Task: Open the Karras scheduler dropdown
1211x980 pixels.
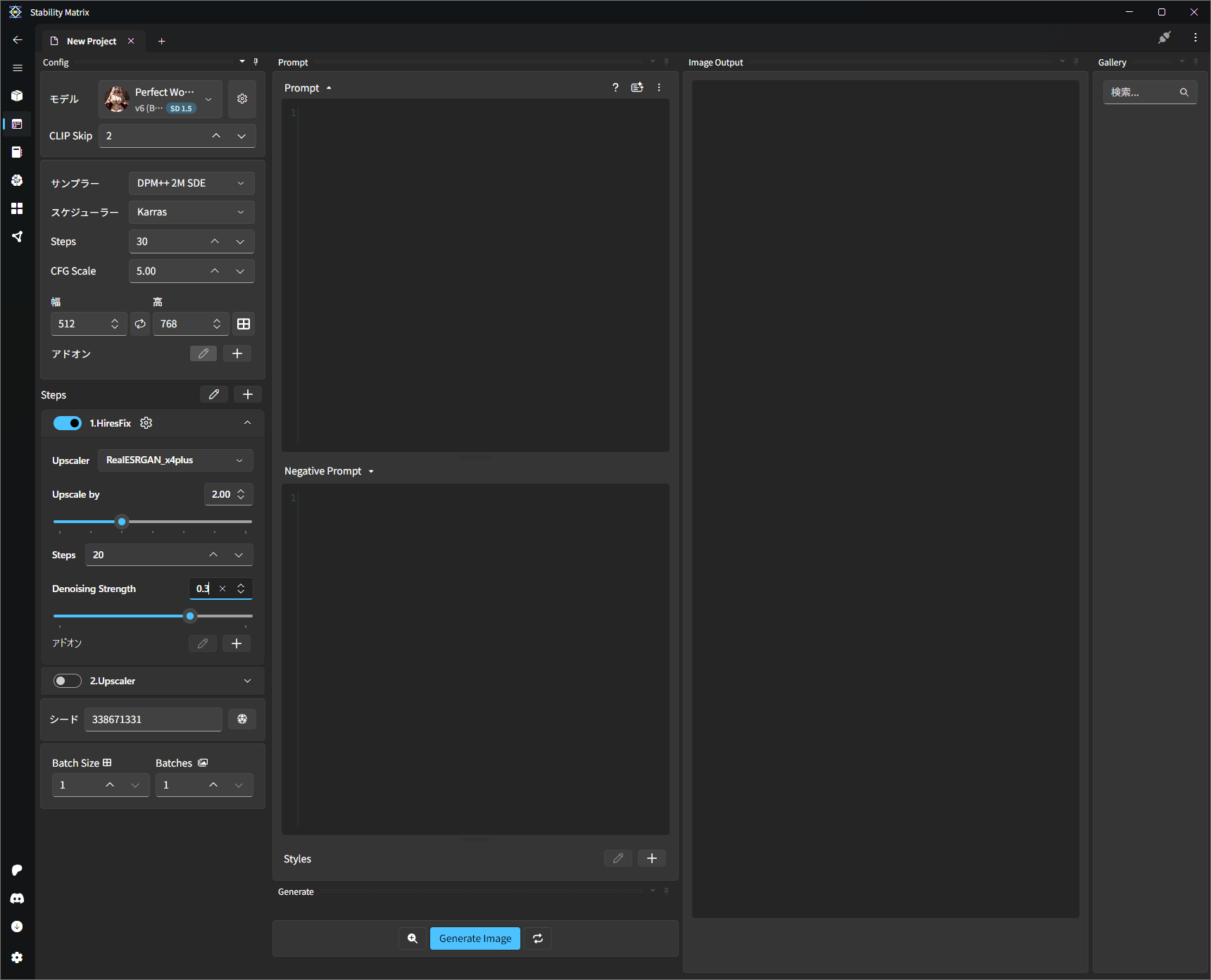Action: pyautogui.click(x=191, y=212)
